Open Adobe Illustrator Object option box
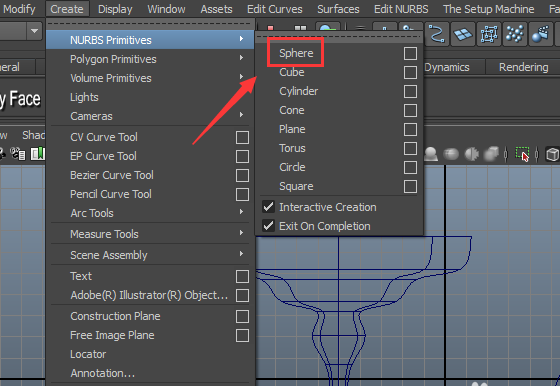 [x=242, y=296]
